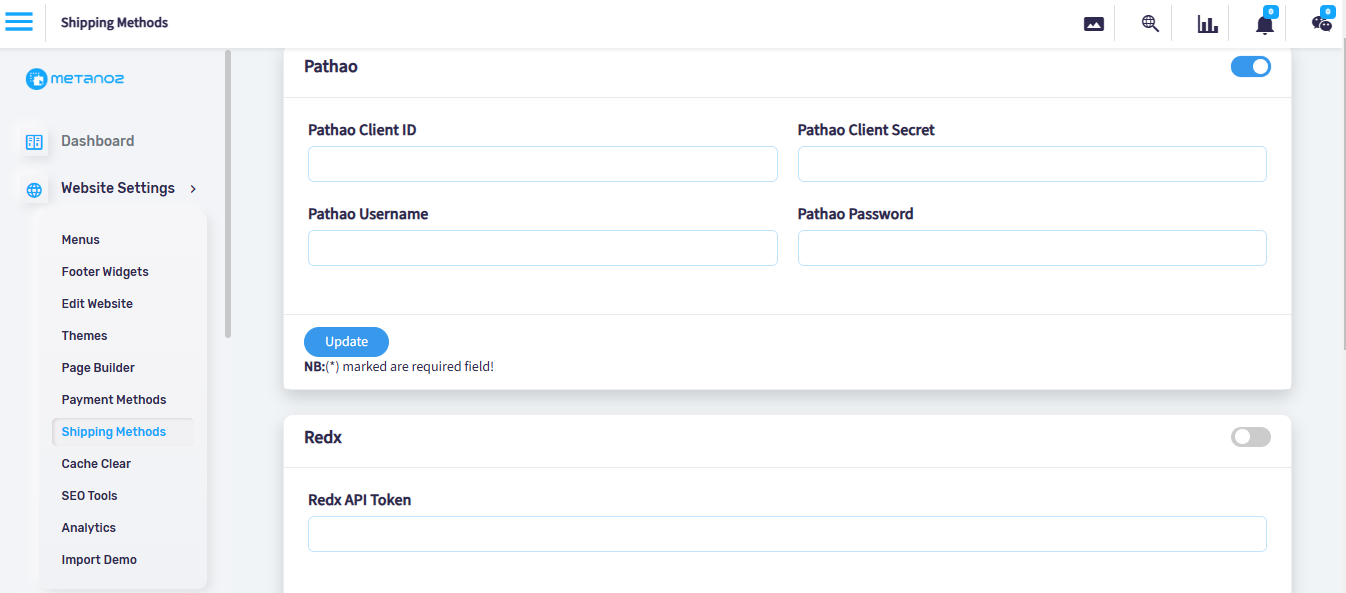Select the Shipping Methods menu item
The image size is (1346, 593).
pyautogui.click(x=114, y=432)
